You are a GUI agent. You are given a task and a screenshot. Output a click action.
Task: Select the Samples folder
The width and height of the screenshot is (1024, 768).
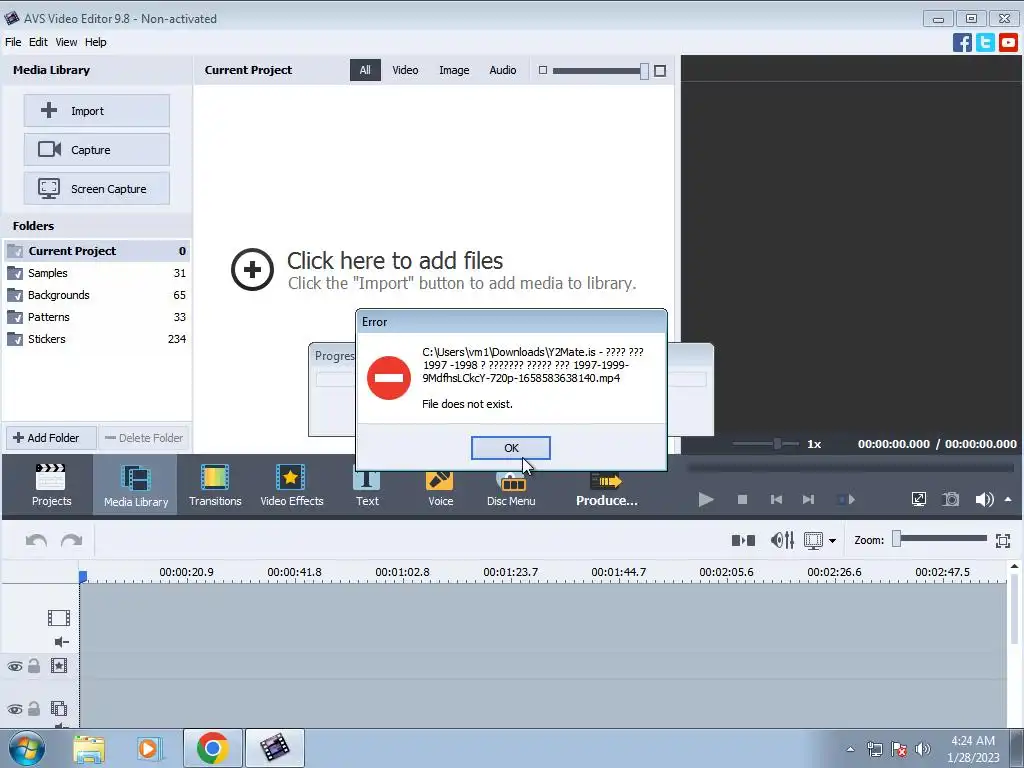pos(97,273)
